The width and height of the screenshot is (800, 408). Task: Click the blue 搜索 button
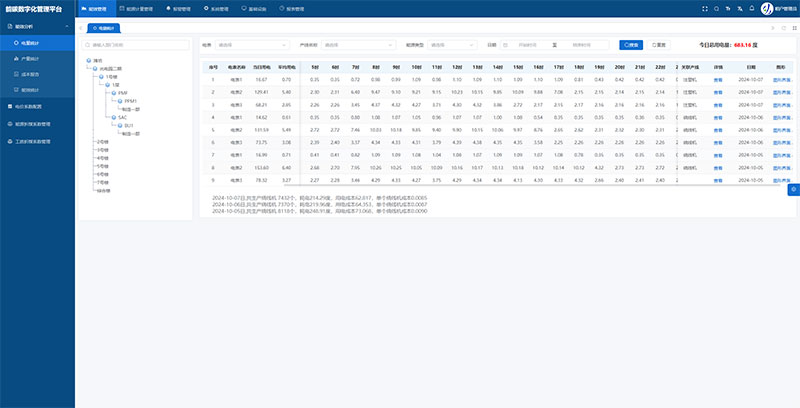[631, 45]
